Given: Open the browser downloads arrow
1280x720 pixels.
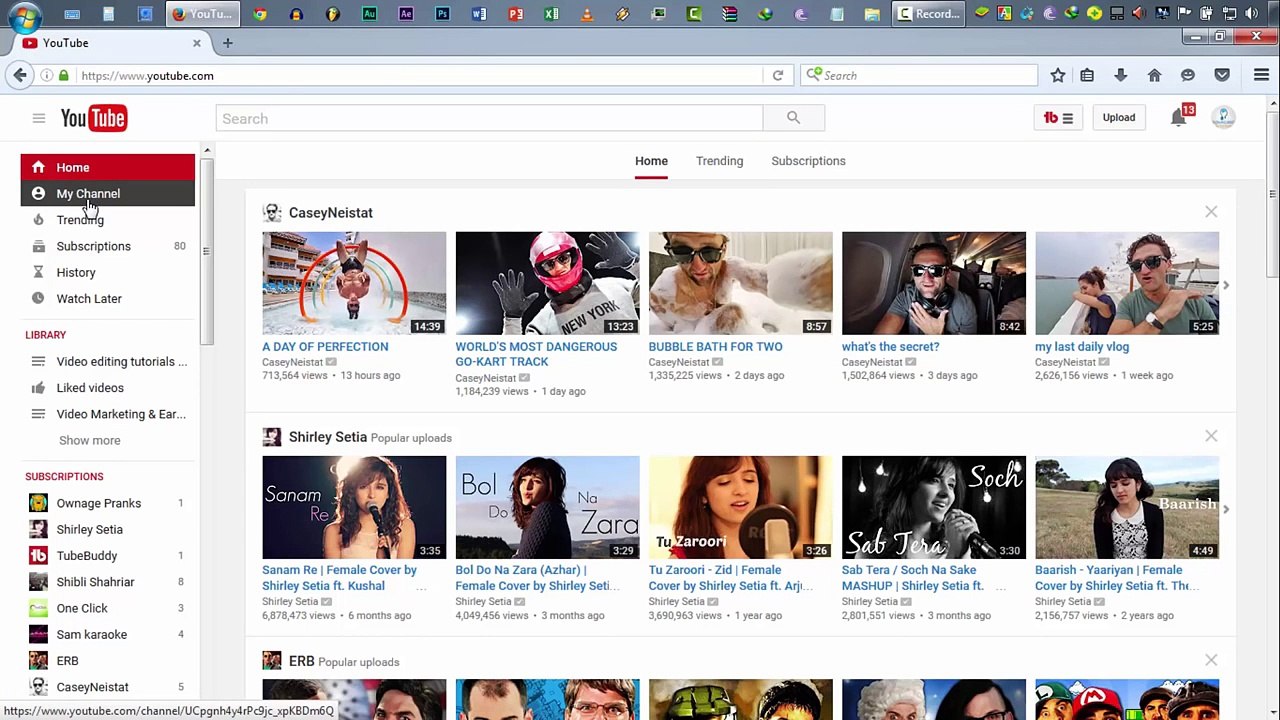Looking at the screenshot, I should click(x=1121, y=75).
